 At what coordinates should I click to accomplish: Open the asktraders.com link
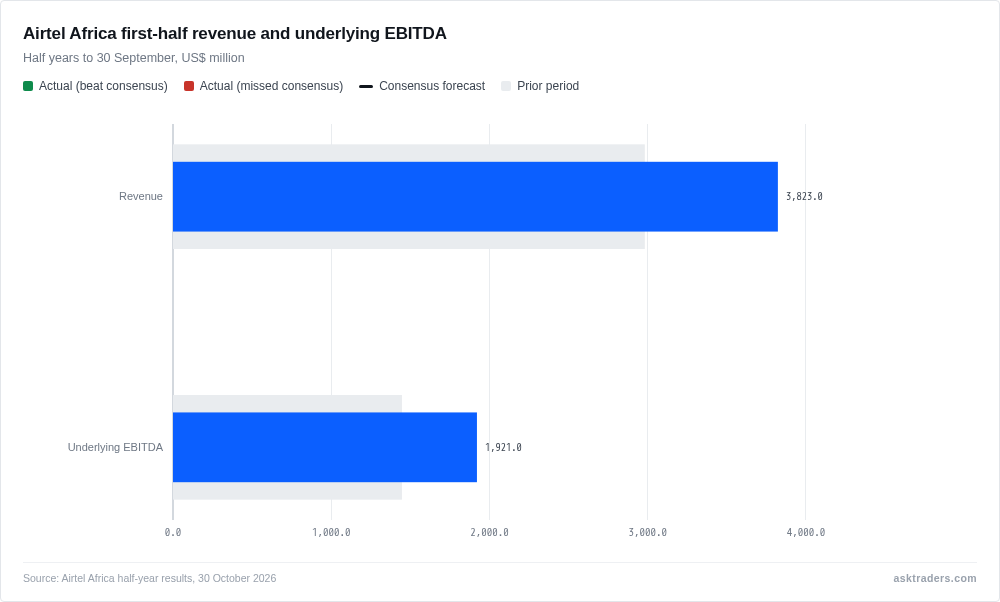click(934, 578)
